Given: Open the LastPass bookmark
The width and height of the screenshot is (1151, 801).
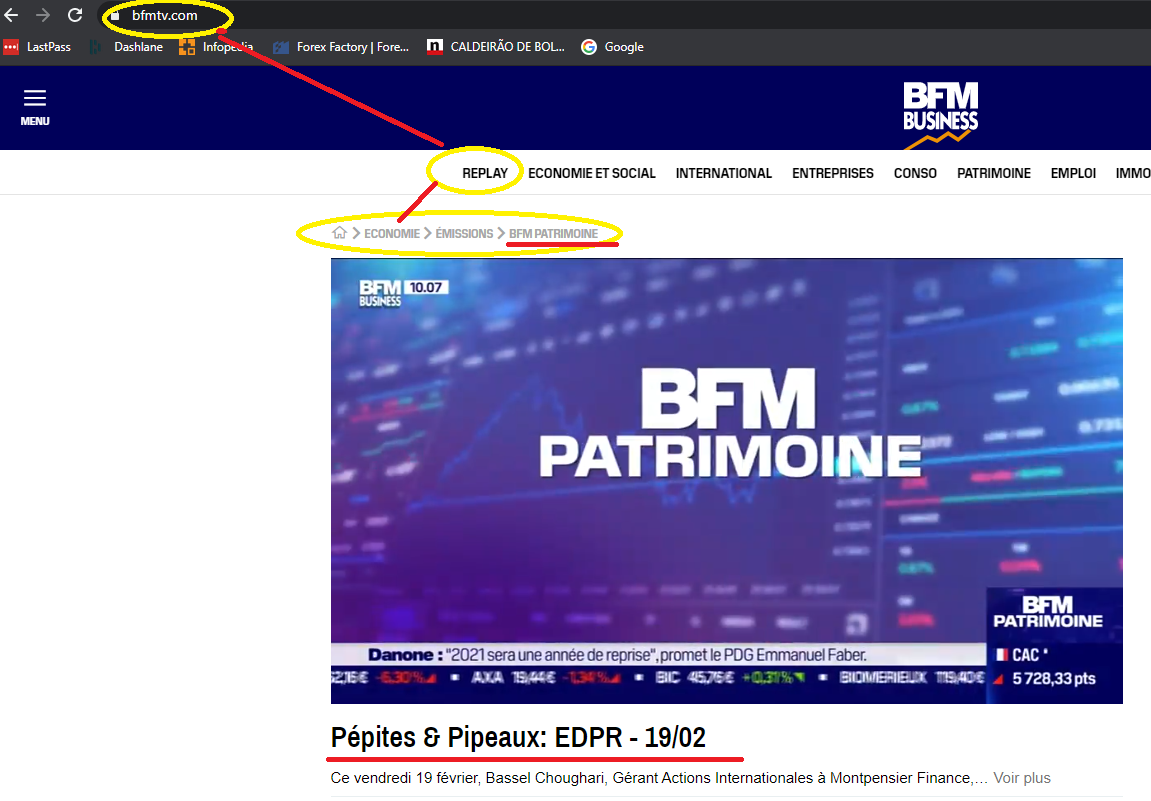Looking at the screenshot, I should coord(37,47).
